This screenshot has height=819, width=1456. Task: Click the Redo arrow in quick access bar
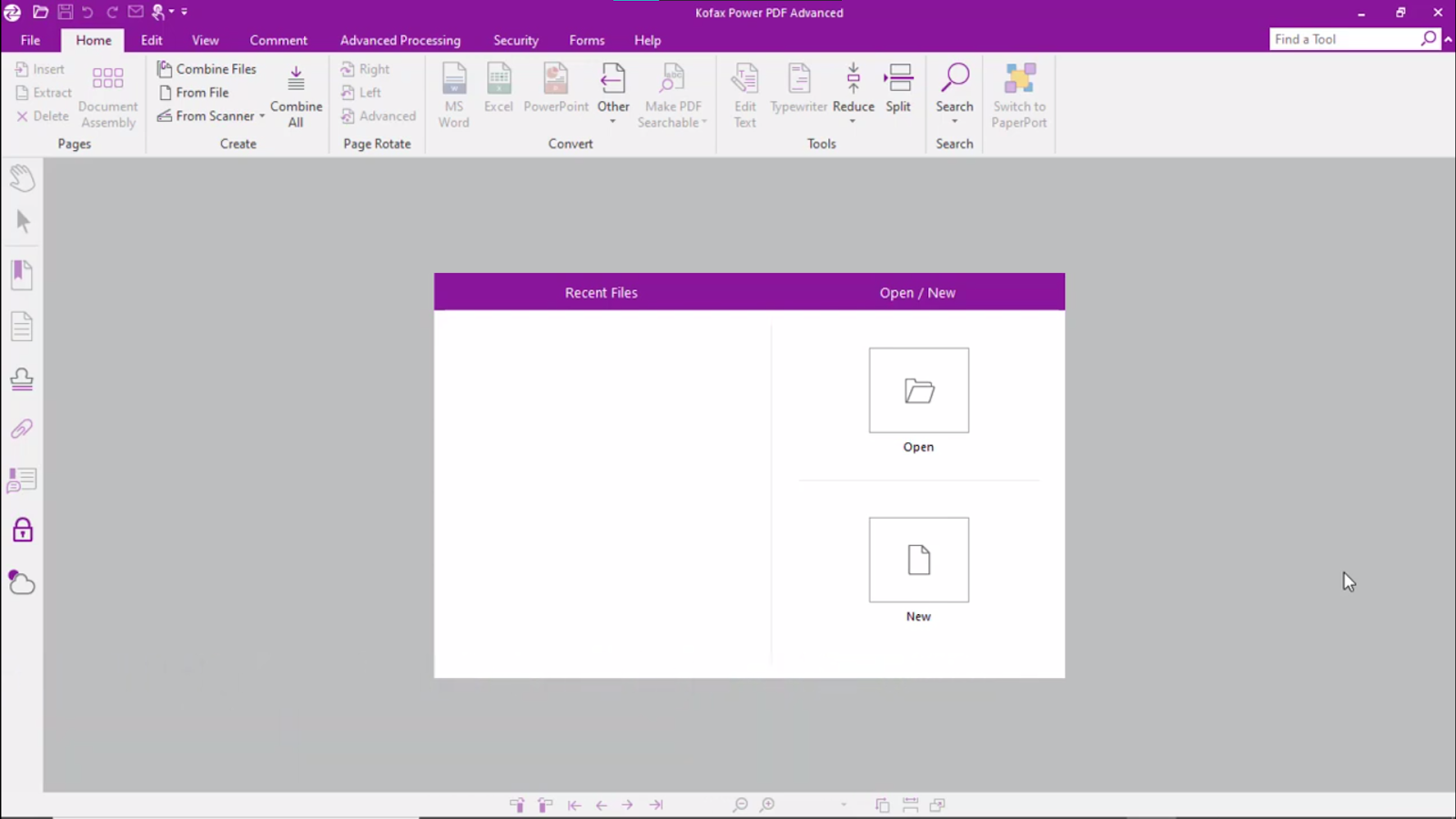(112, 12)
